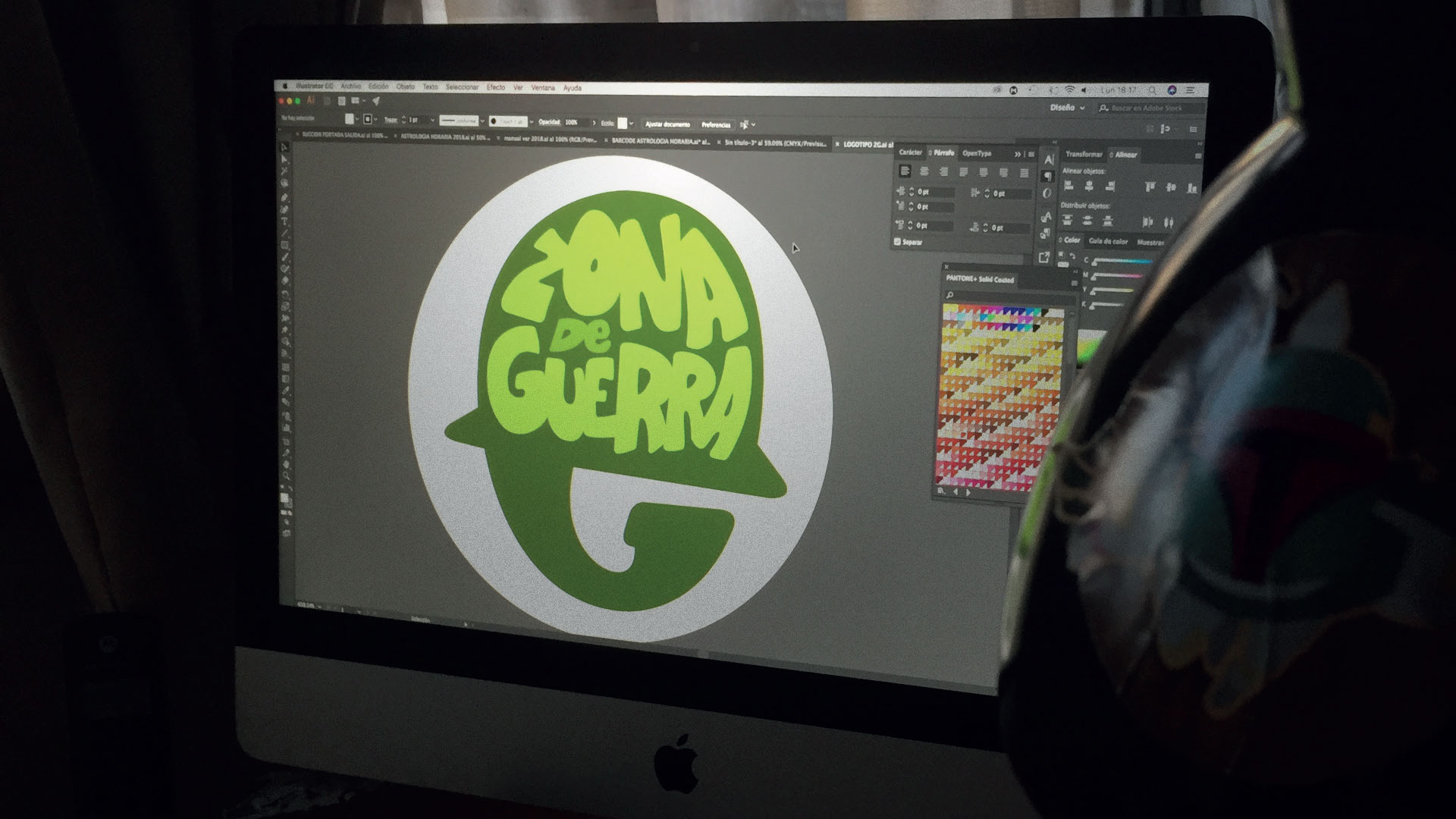Select the Selection tool arrow
The width and height of the screenshot is (1456, 819).
284,147
